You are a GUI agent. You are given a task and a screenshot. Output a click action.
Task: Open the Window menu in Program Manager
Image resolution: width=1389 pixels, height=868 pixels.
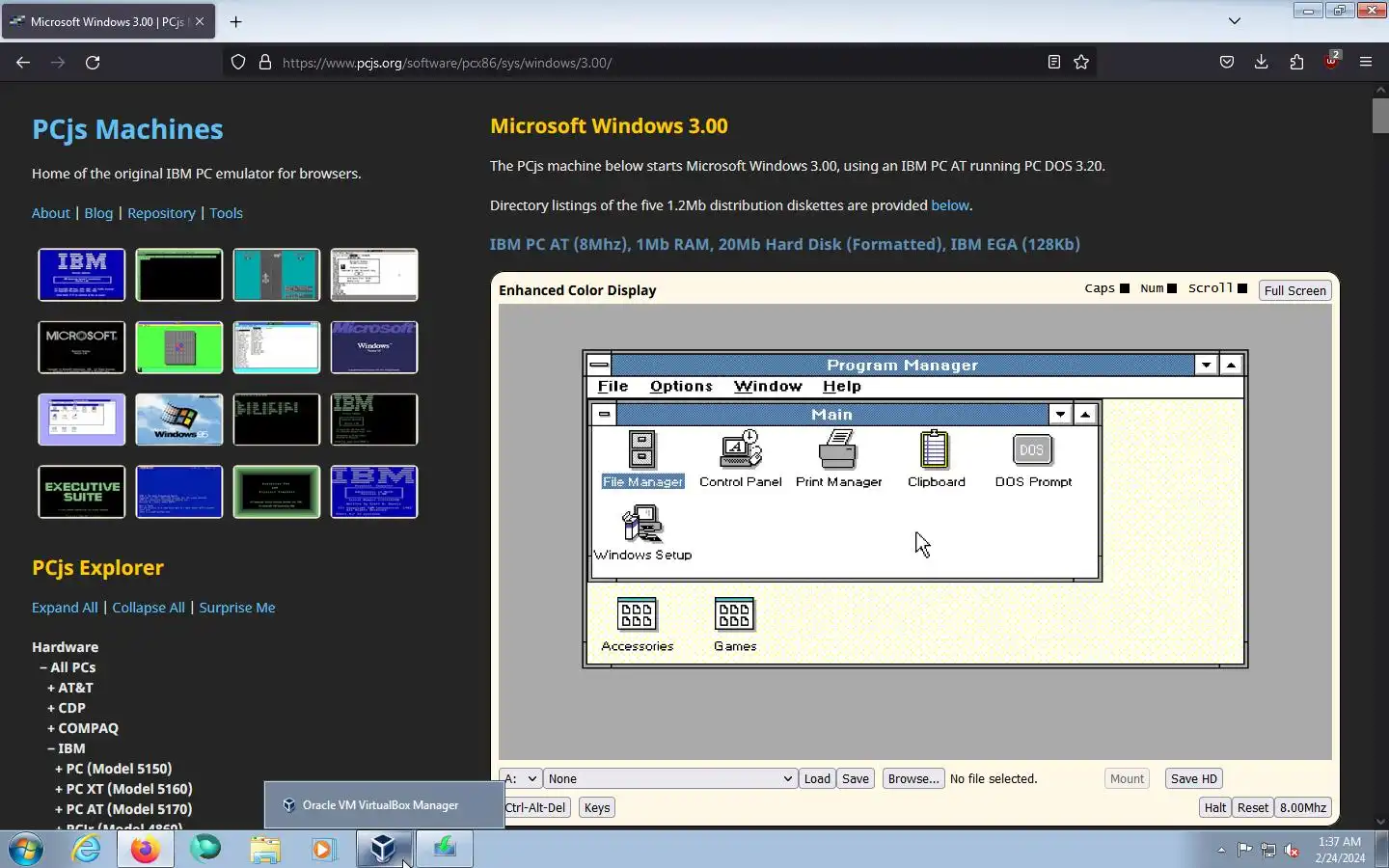coord(768,386)
